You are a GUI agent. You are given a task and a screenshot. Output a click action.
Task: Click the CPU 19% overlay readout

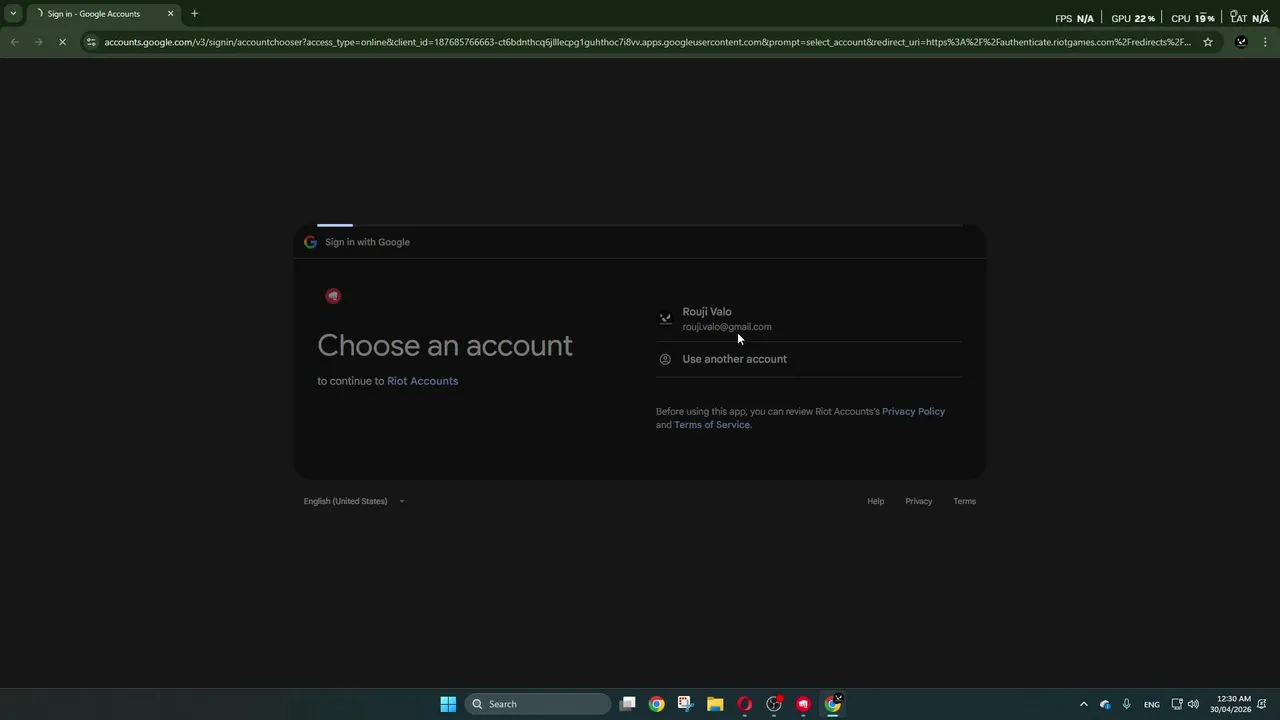pos(1192,18)
